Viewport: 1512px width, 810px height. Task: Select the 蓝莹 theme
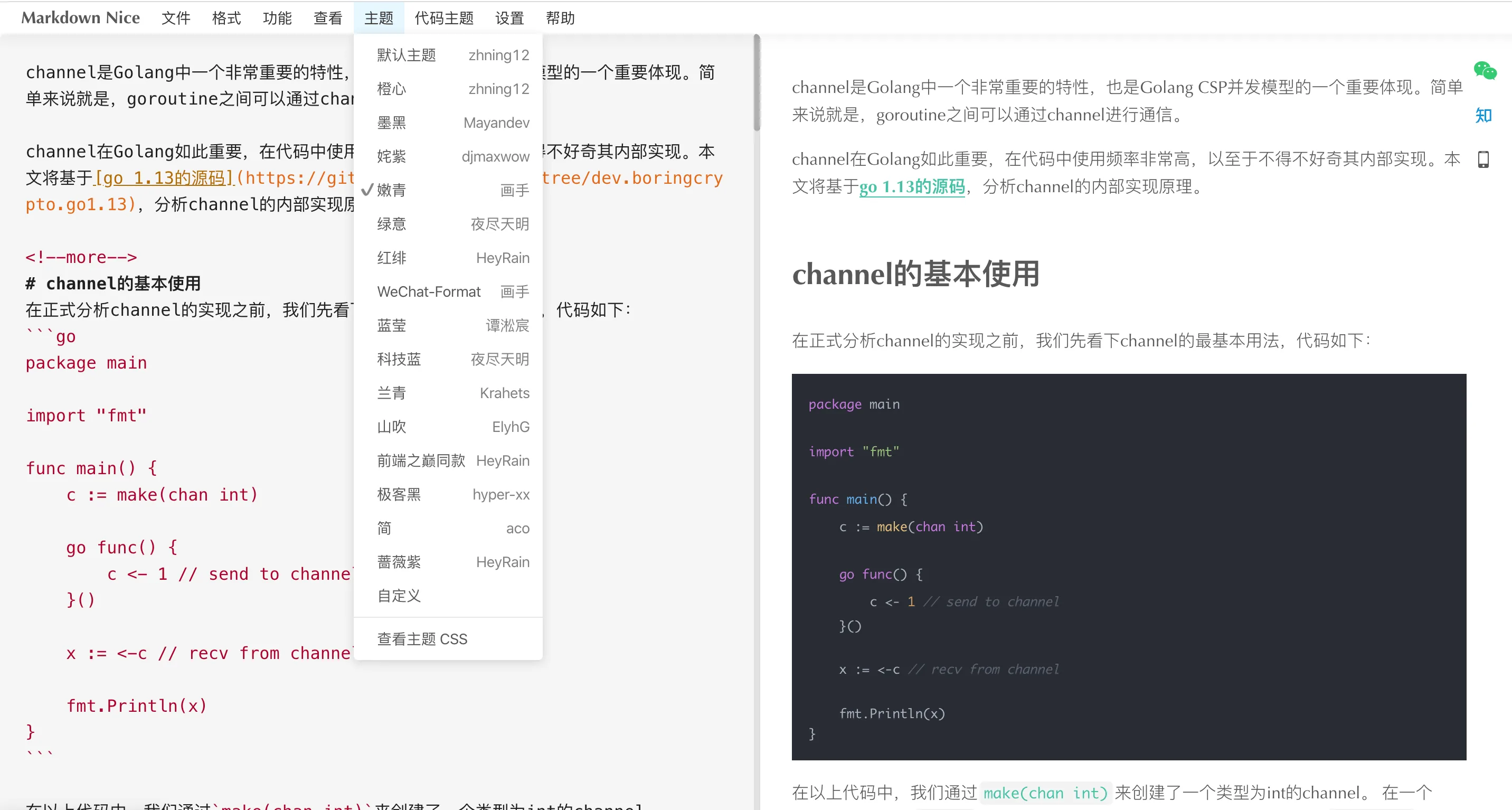tap(448, 326)
